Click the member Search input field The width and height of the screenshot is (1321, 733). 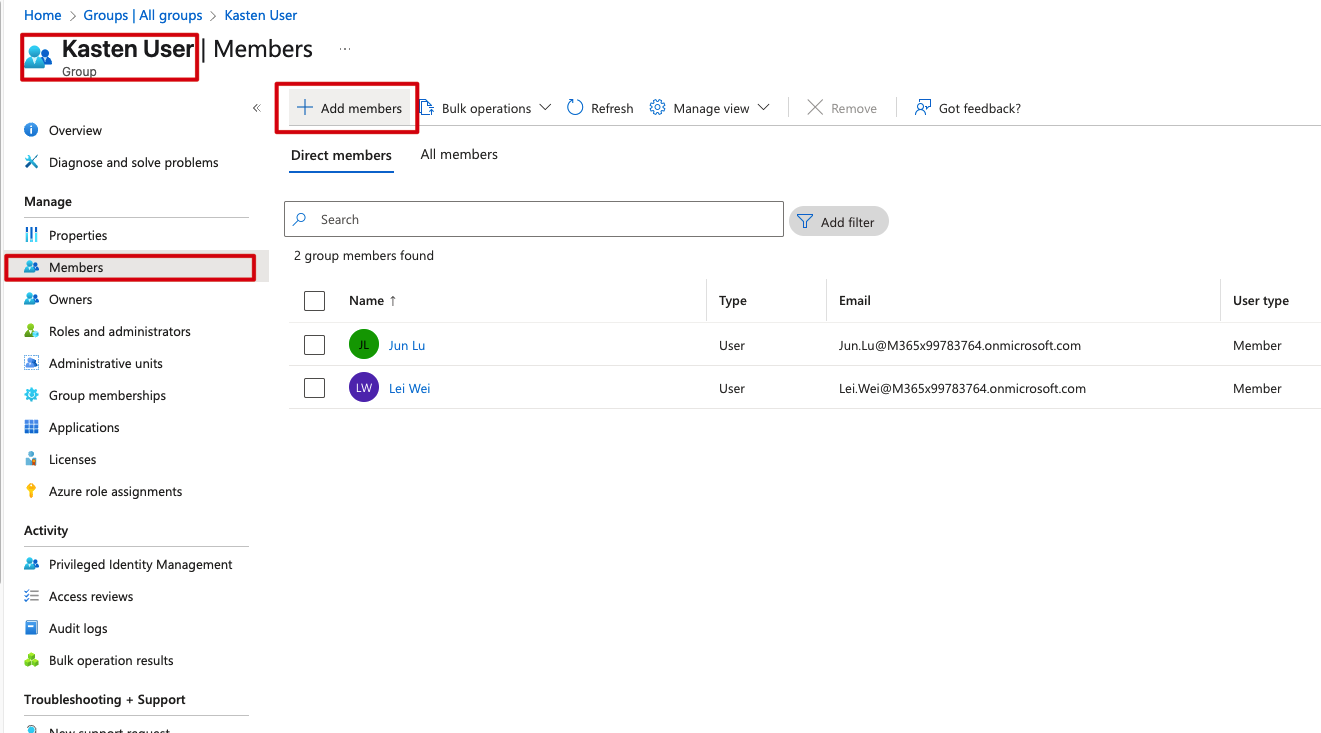coord(534,219)
